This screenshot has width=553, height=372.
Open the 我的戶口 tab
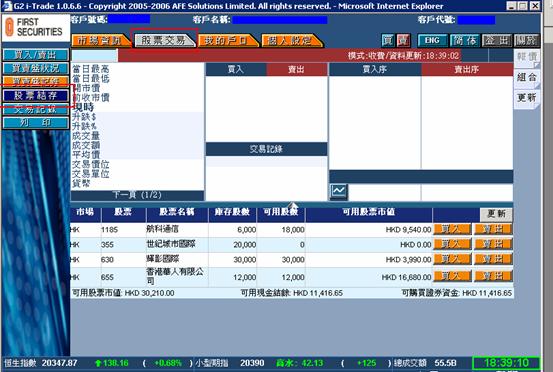coord(227,41)
